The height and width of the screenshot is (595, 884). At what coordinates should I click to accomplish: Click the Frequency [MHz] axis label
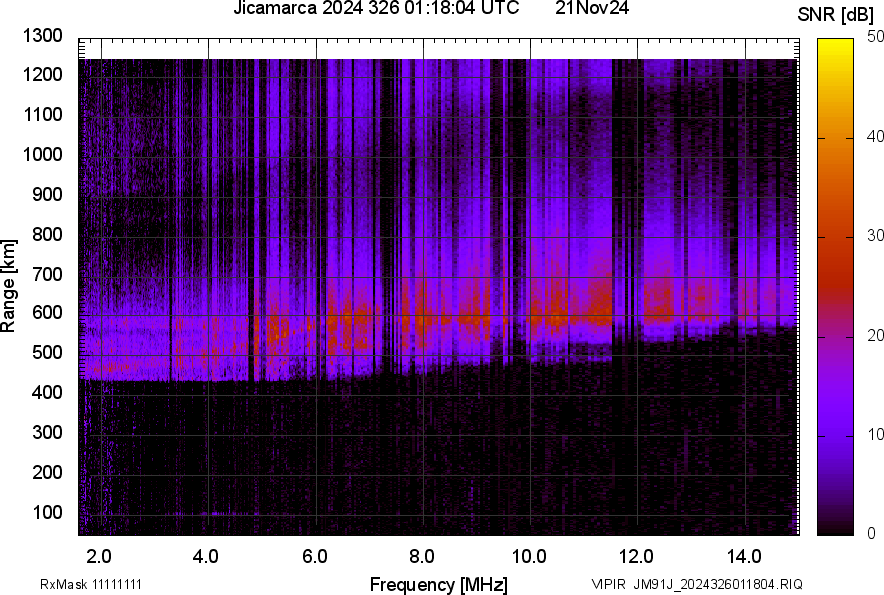click(438, 584)
